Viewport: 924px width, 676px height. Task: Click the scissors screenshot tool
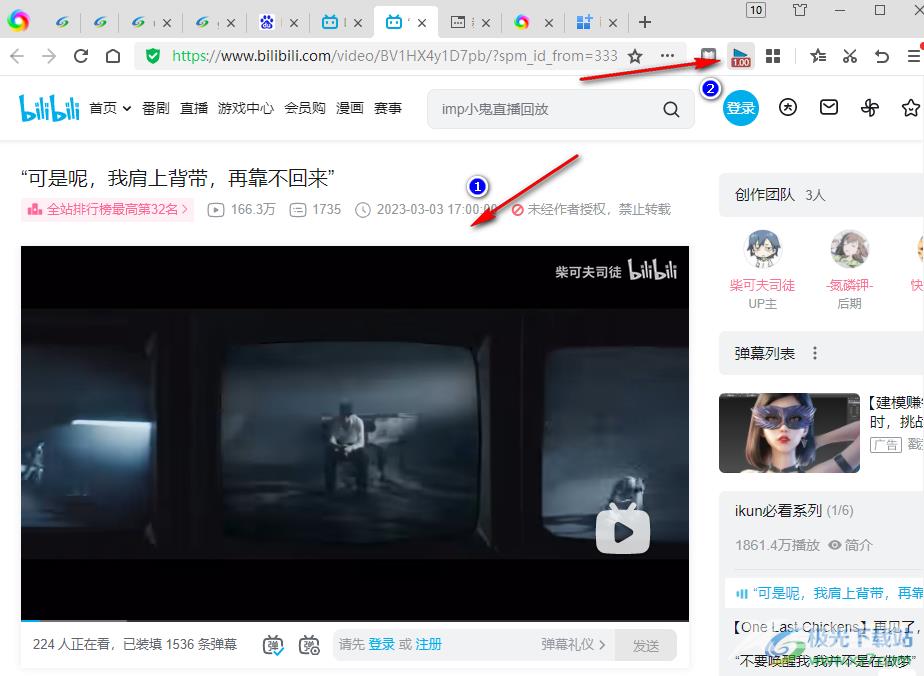click(x=849, y=56)
